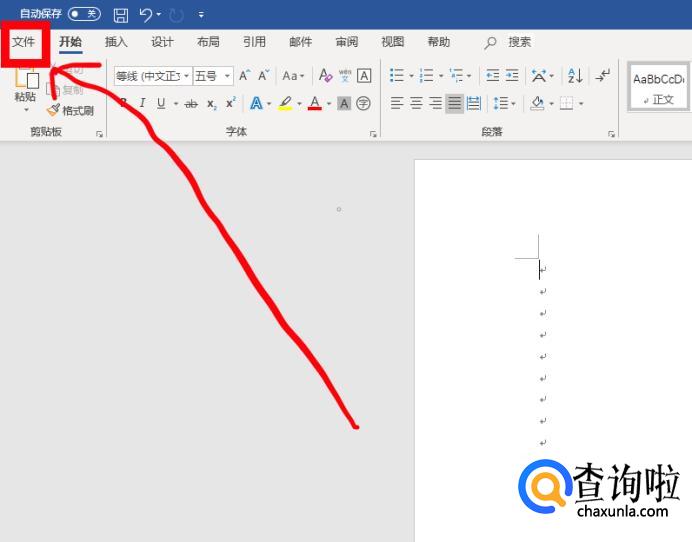692x542 pixels.
Task: Align text right
Action: pos(436,104)
